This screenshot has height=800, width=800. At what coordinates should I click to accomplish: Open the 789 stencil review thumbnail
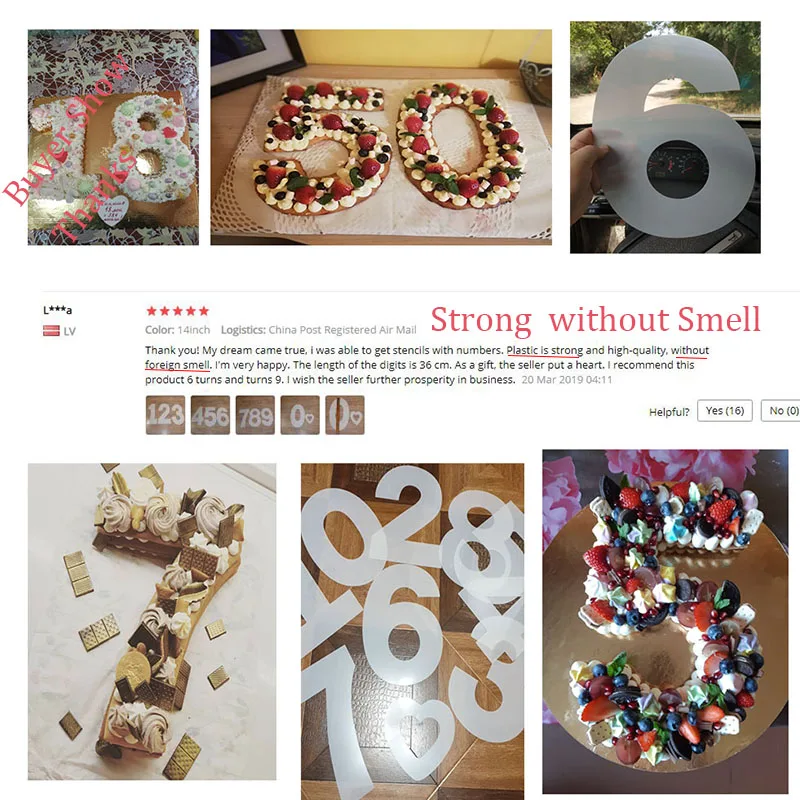click(255, 415)
